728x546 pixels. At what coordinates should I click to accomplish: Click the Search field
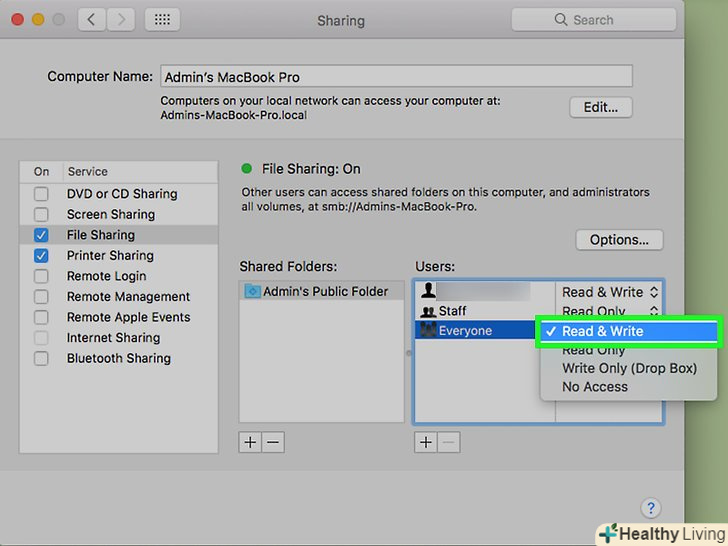point(593,20)
